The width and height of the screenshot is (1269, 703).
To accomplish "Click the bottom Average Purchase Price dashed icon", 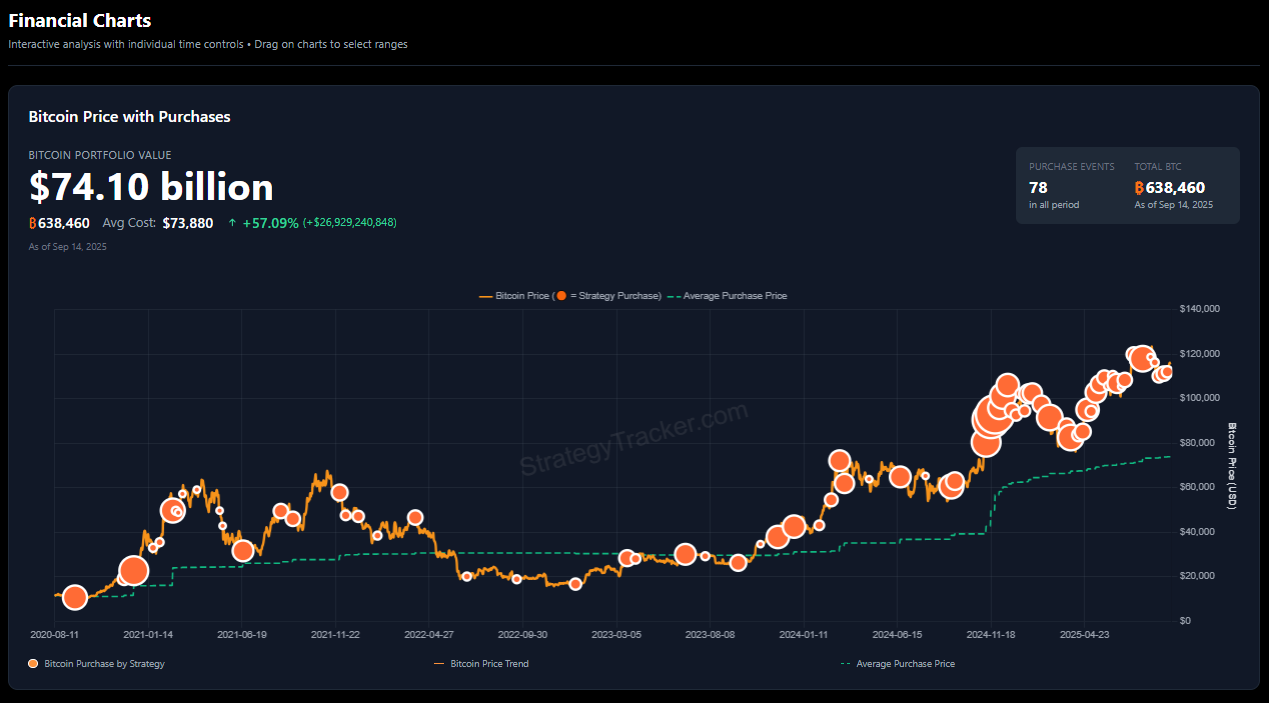I will click(x=846, y=664).
